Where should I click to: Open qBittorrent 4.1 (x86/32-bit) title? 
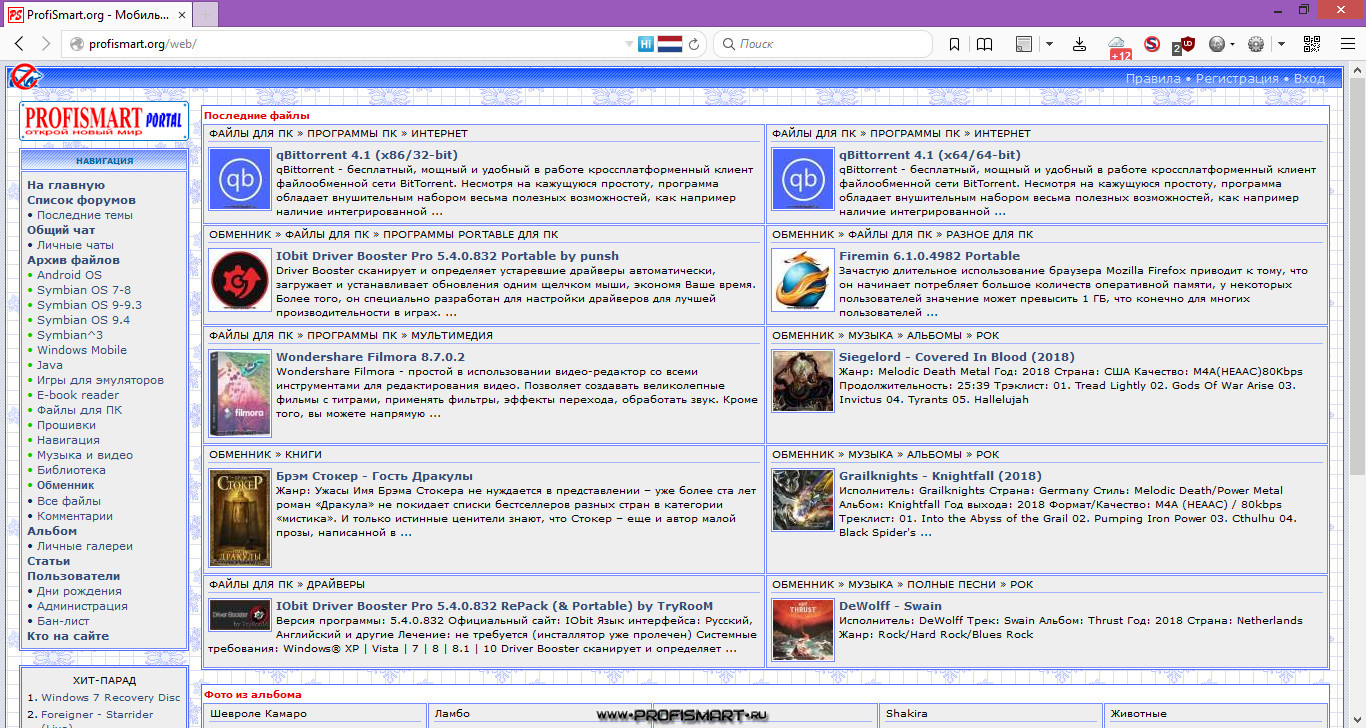click(x=367, y=155)
